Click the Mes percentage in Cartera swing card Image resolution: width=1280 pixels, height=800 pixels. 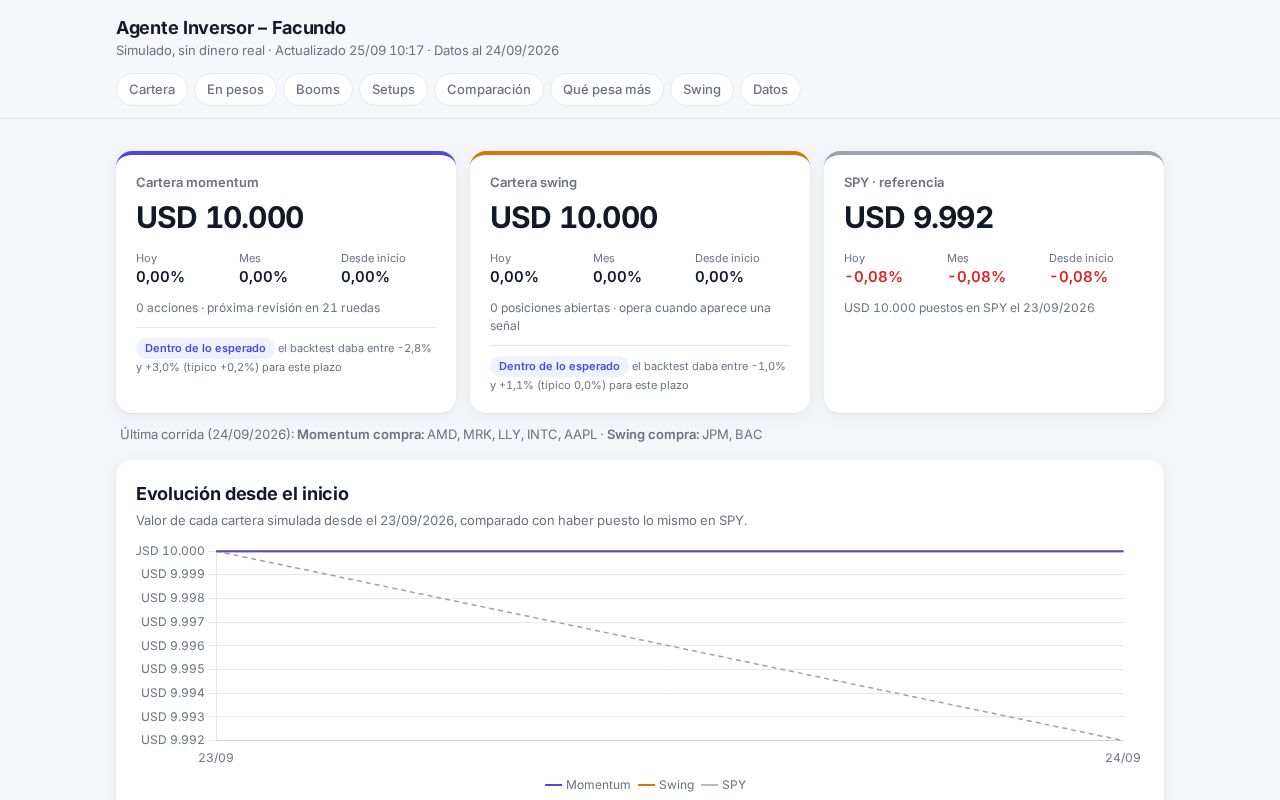(x=617, y=277)
